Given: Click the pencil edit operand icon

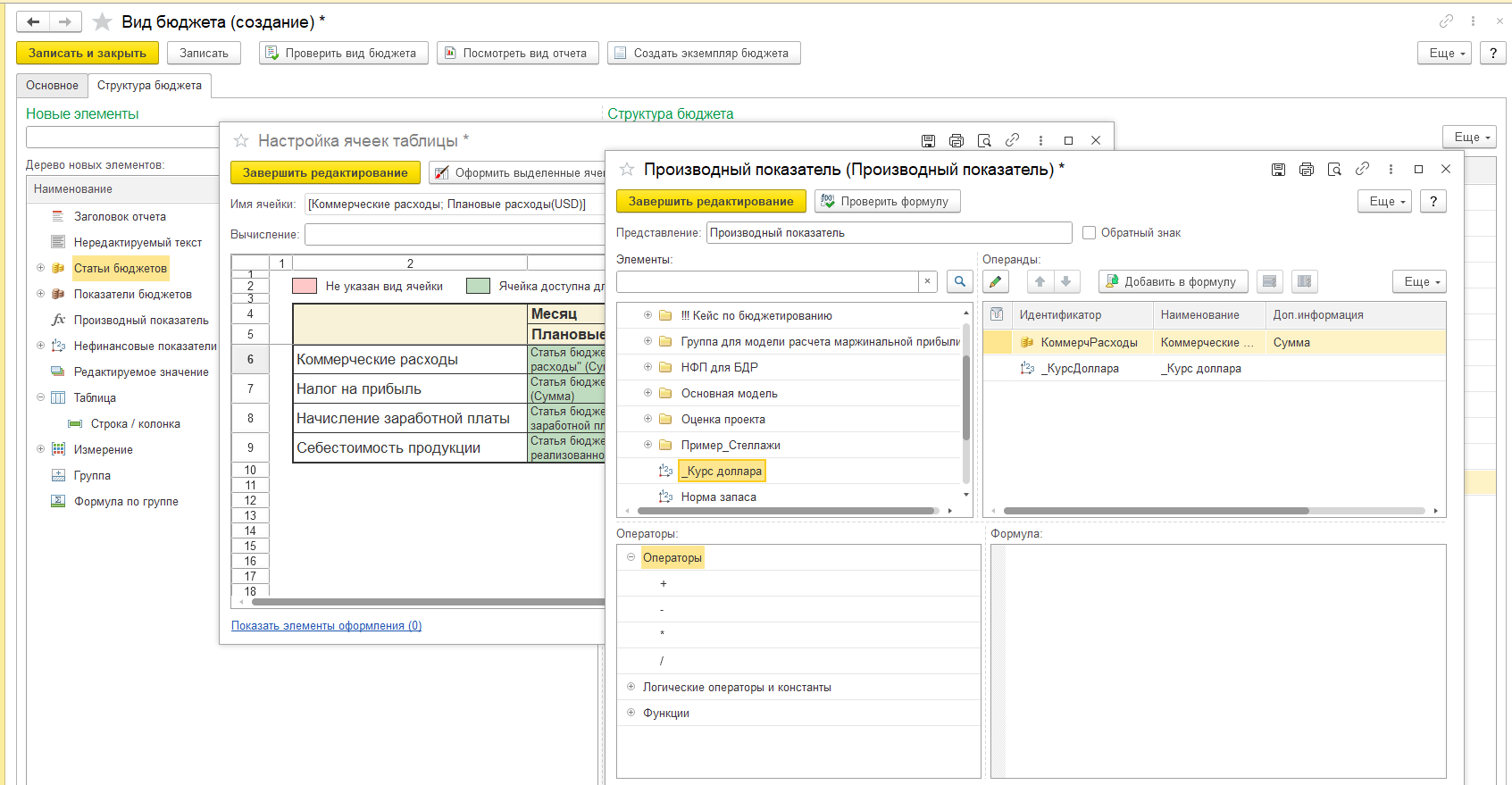Looking at the screenshot, I should tap(996, 282).
